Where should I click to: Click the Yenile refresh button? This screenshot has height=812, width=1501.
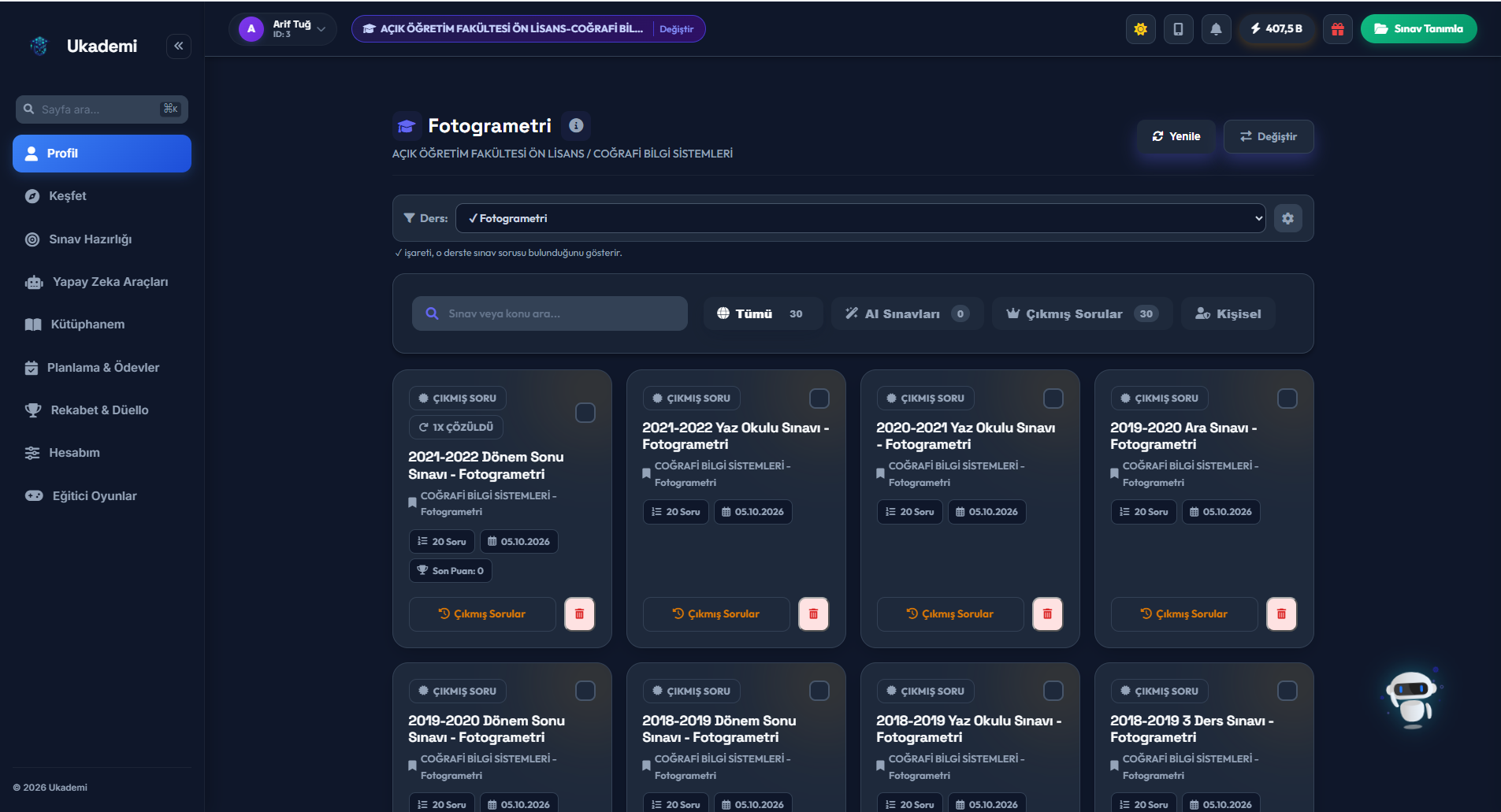1176,136
